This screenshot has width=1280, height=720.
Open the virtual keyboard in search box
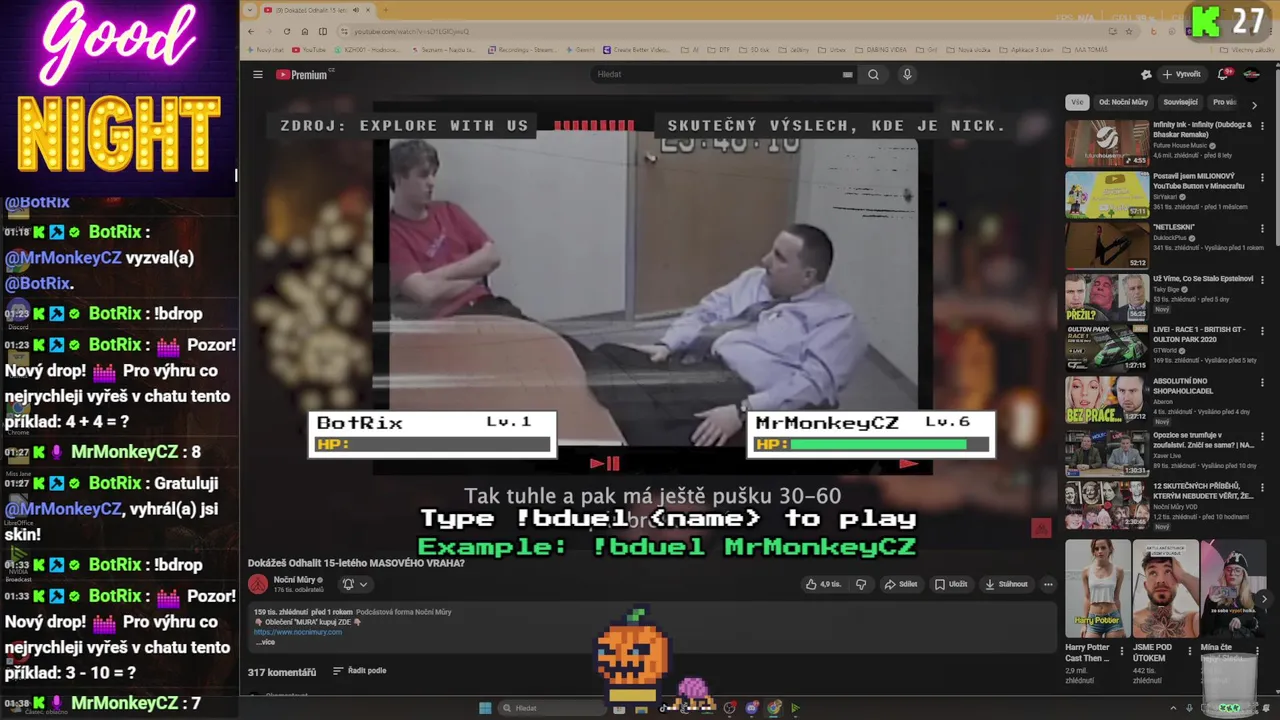pyautogui.click(x=847, y=75)
